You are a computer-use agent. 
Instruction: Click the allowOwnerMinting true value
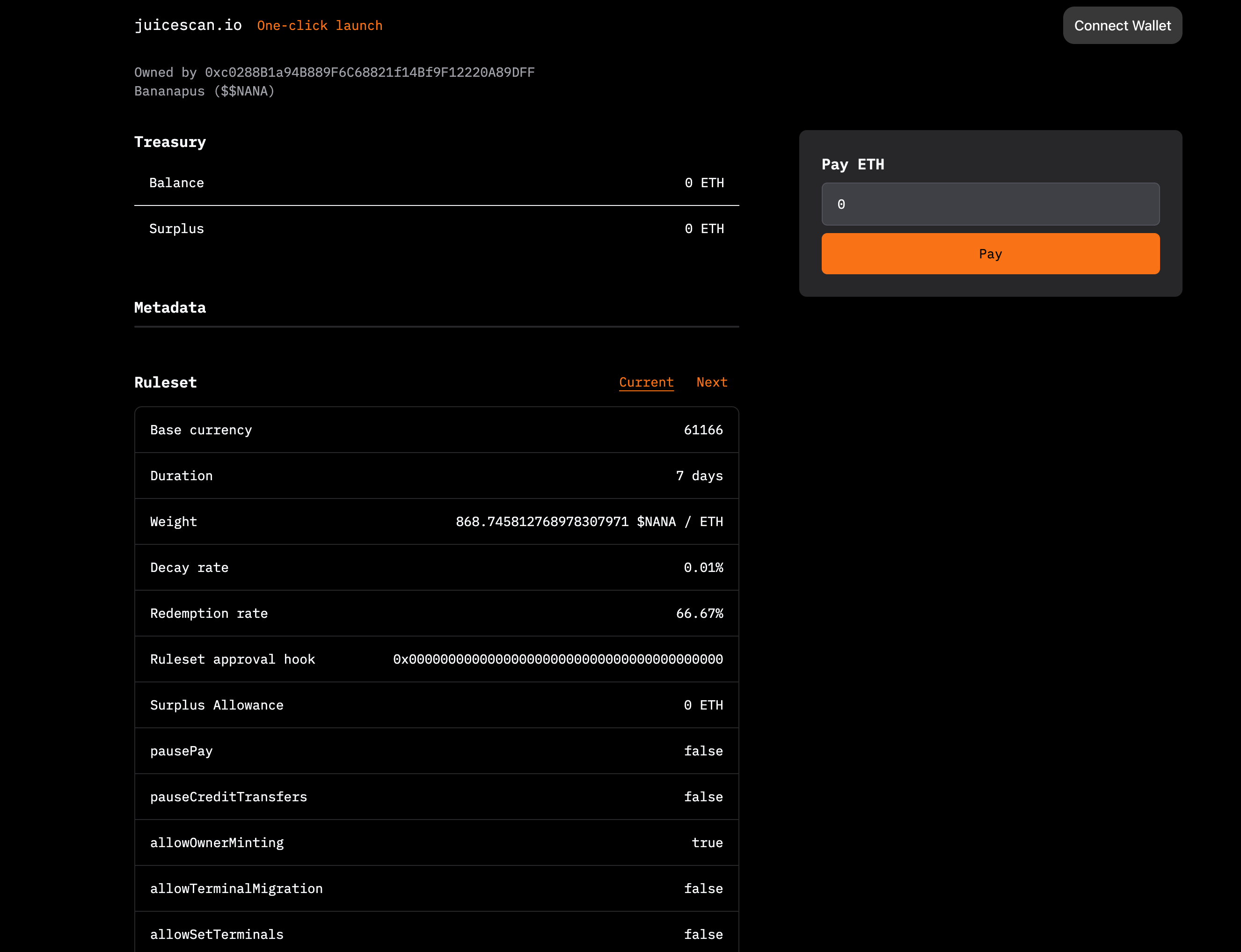point(707,842)
